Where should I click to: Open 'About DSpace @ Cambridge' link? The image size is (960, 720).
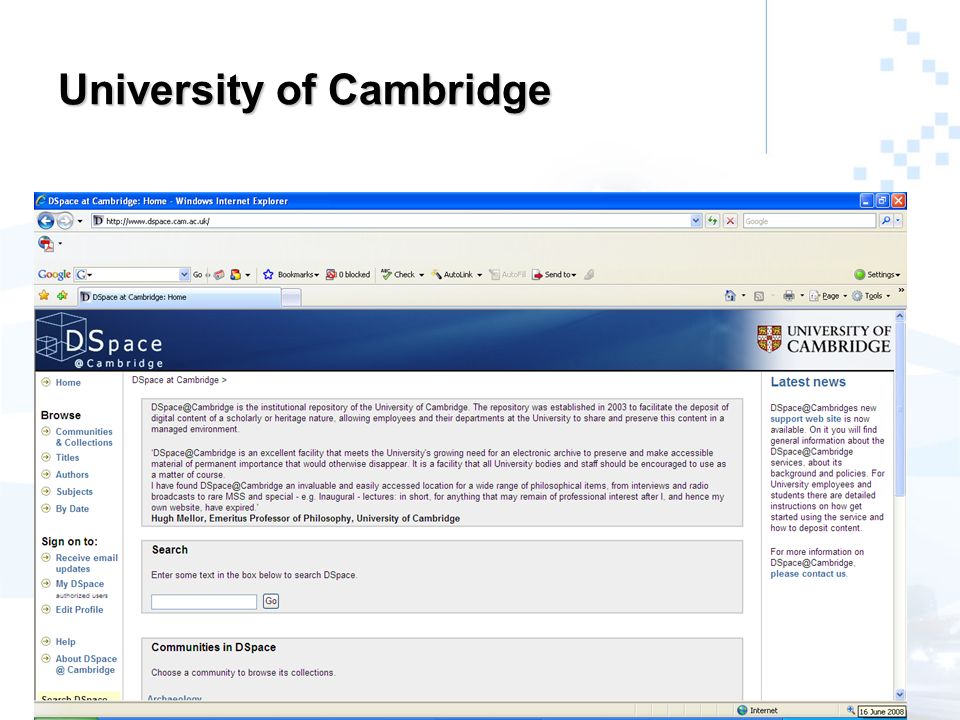[86, 664]
